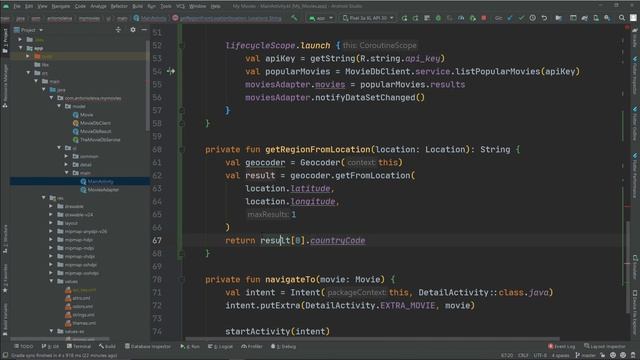
Task: Fold the navigateTo function at line 70
Action: click(182, 280)
